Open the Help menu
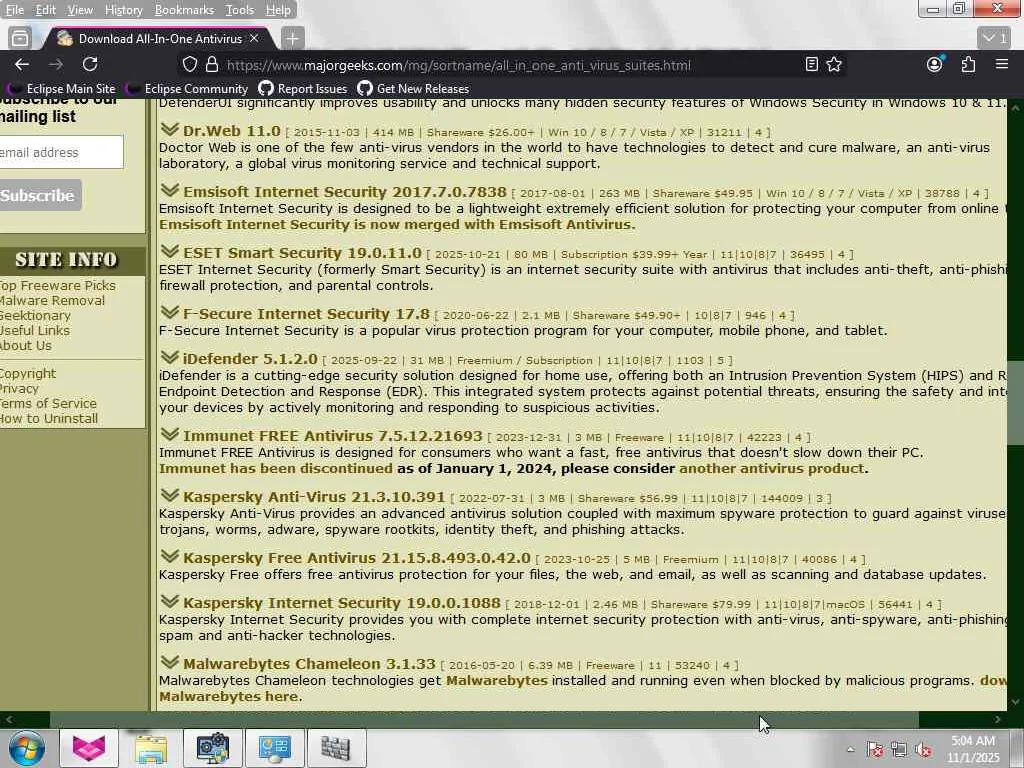The image size is (1024, 768). coord(278,10)
